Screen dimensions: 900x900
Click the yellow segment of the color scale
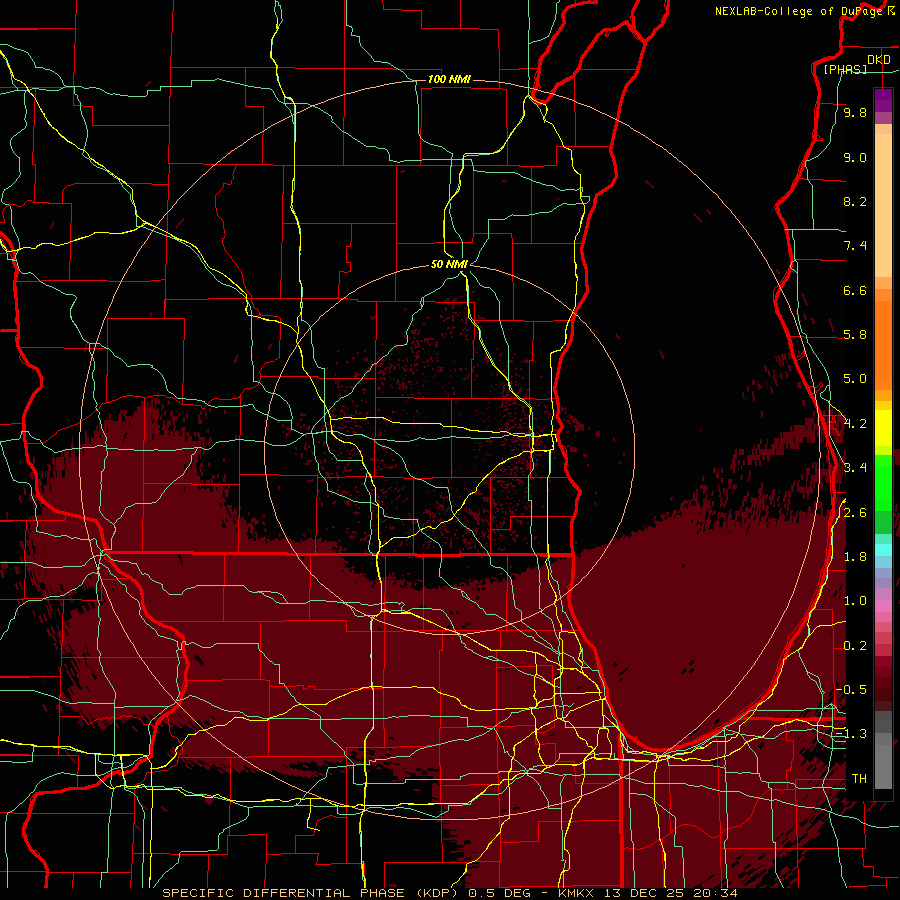coord(883,428)
